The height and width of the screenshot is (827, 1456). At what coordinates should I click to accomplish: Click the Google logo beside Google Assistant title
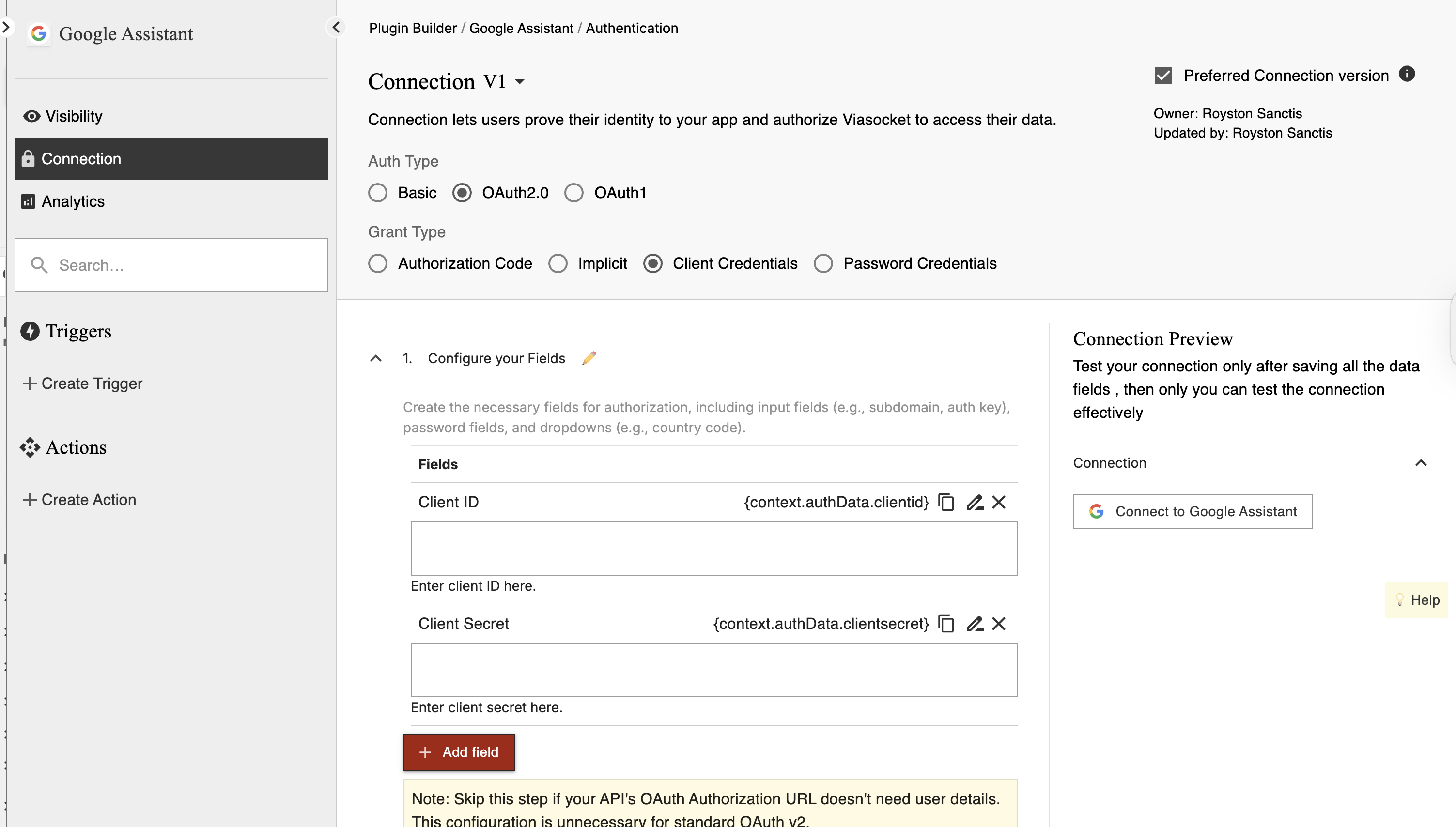coord(39,33)
